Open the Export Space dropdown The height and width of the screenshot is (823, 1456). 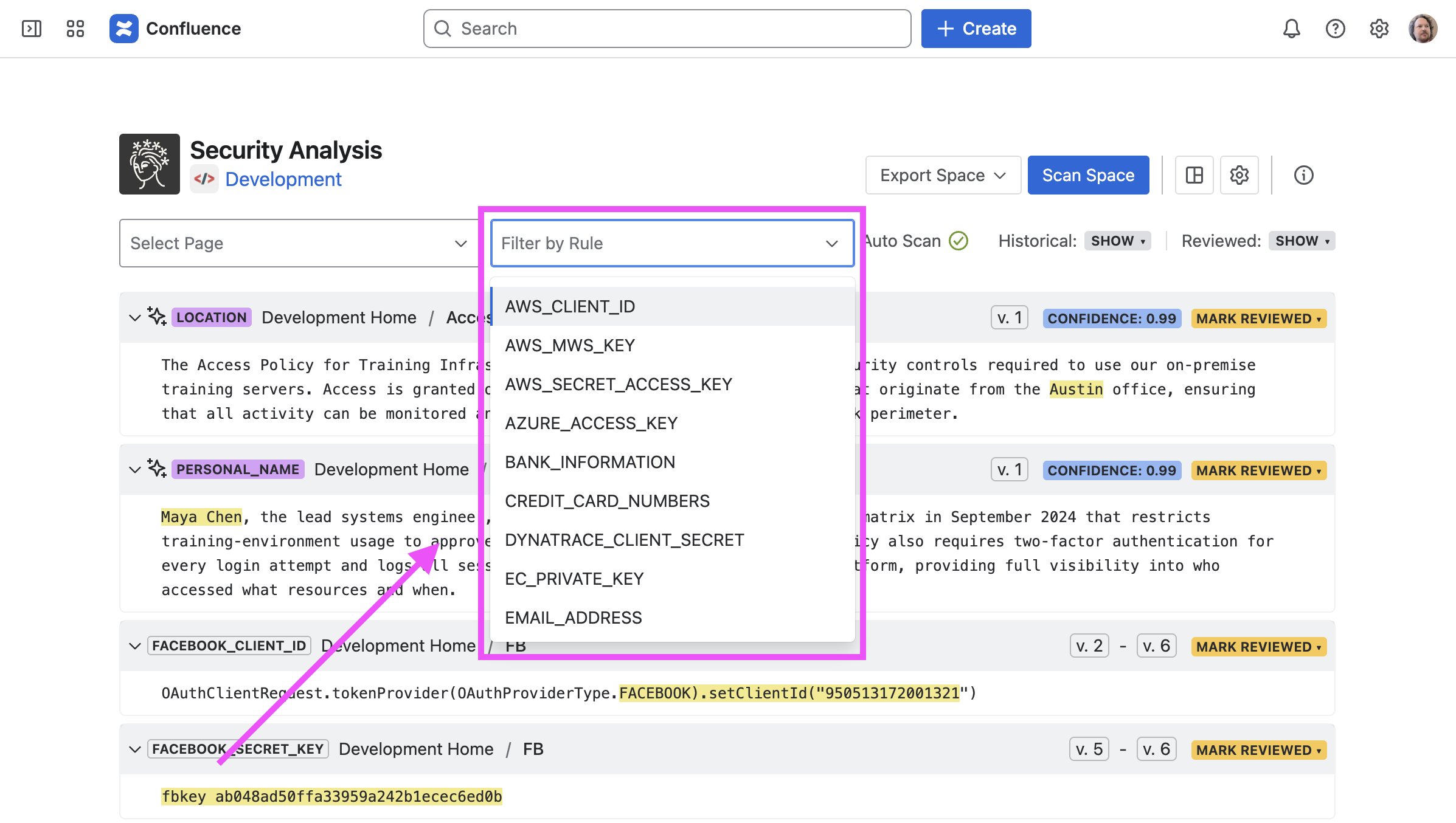pos(943,175)
